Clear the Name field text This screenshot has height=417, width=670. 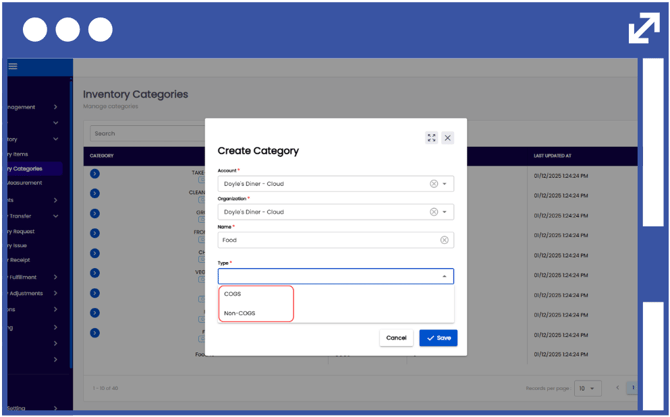(x=444, y=240)
